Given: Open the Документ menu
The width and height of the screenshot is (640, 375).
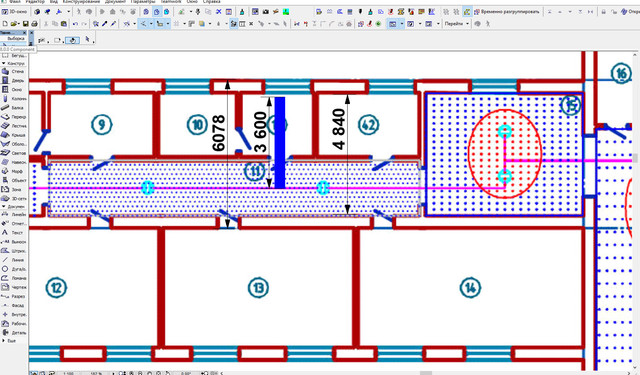Looking at the screenshot, I should [115, 2].
